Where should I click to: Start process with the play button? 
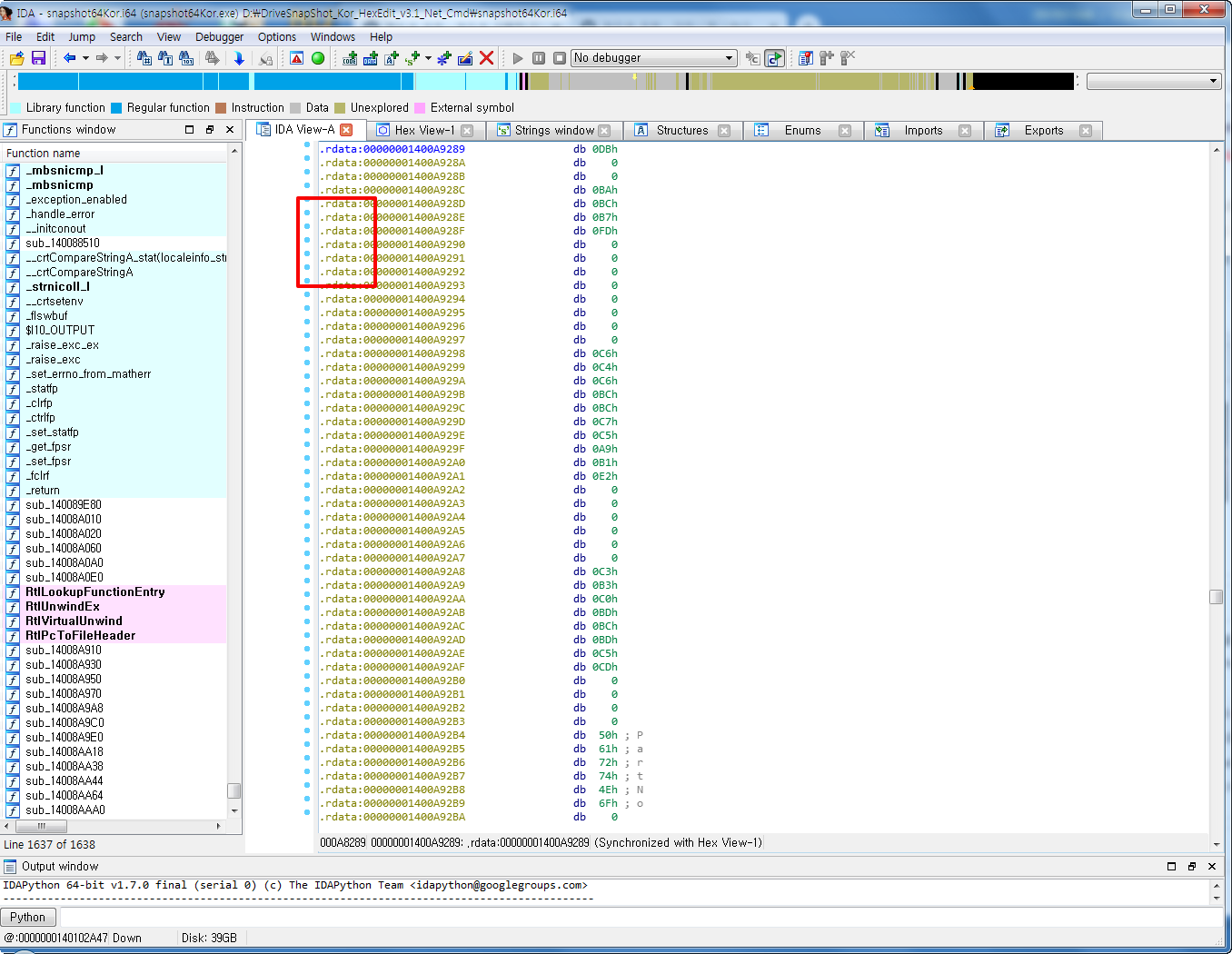click(x=518, y=58)
